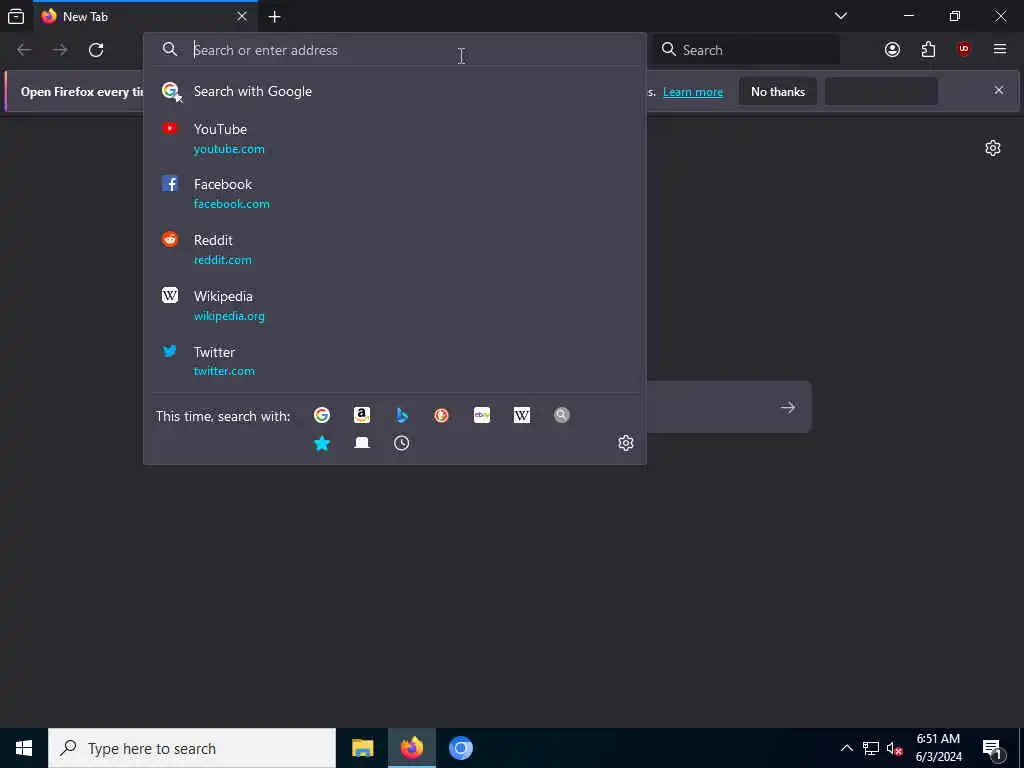The image size is (1024, 768).
Task: Open File Explorer from the taskbar
Action: 362,748
